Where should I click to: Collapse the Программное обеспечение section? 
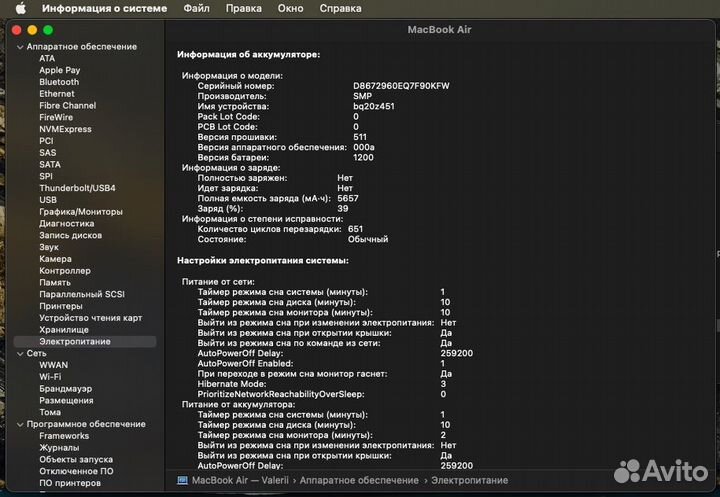(19, 424)
